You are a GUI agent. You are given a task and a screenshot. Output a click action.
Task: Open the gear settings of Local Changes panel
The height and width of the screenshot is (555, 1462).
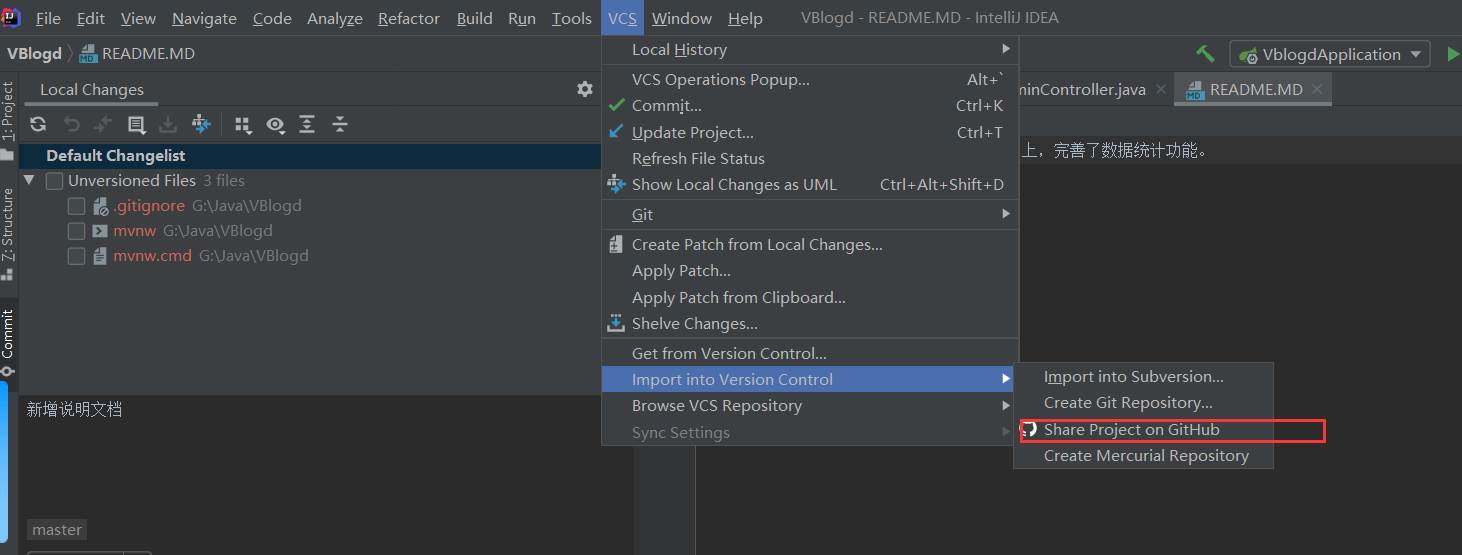pyautogui.click(x=585, y=89)
